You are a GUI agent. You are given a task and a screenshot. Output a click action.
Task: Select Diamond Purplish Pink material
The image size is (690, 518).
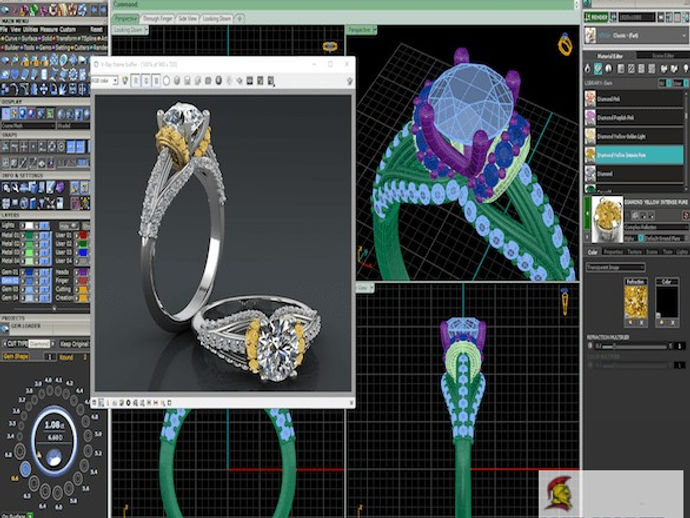tap(634, 118)
